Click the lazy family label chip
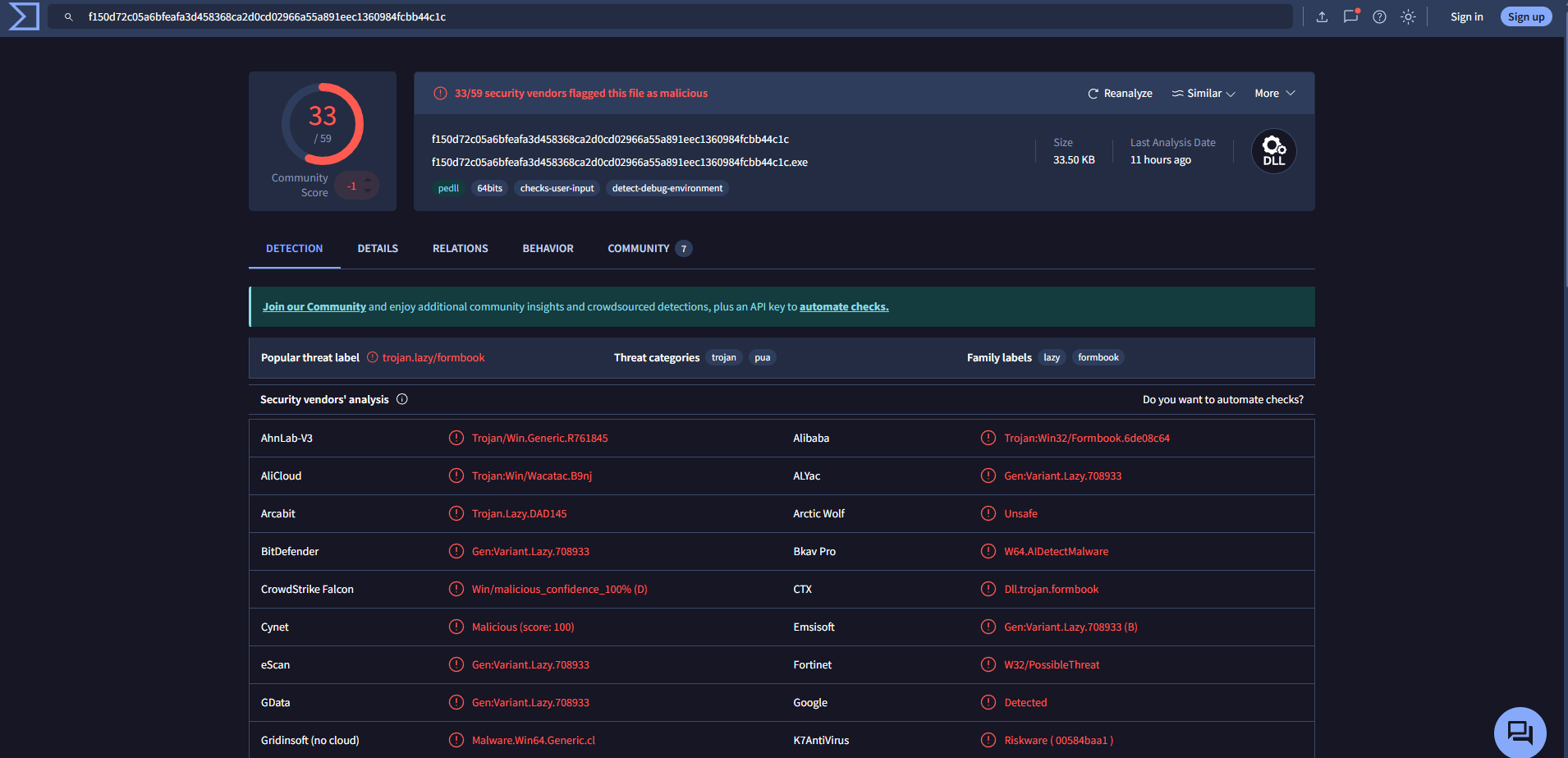Screen dimensions: 1568x758 (x=1052, y=357)
